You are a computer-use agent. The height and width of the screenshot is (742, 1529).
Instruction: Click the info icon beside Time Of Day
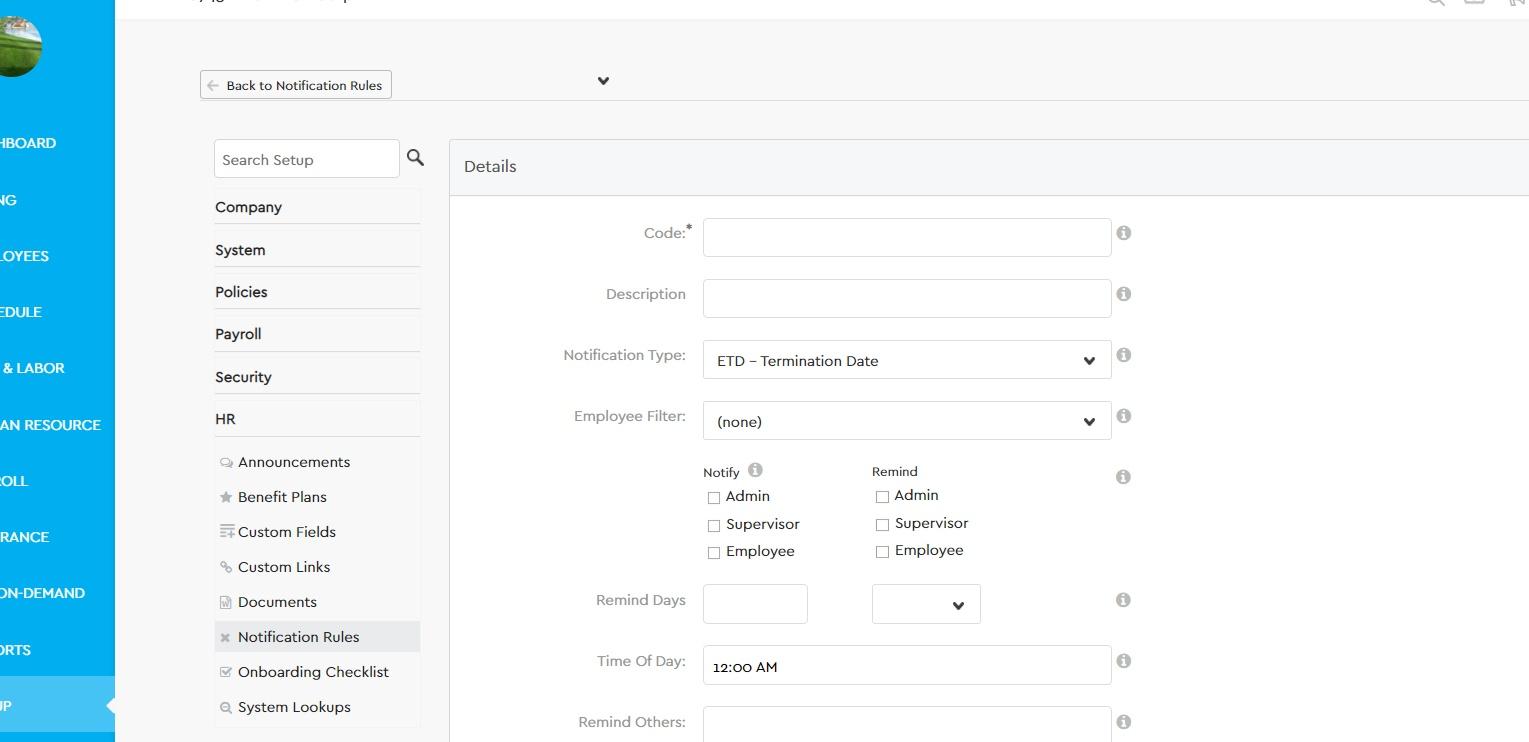(x=1123, y=661)
